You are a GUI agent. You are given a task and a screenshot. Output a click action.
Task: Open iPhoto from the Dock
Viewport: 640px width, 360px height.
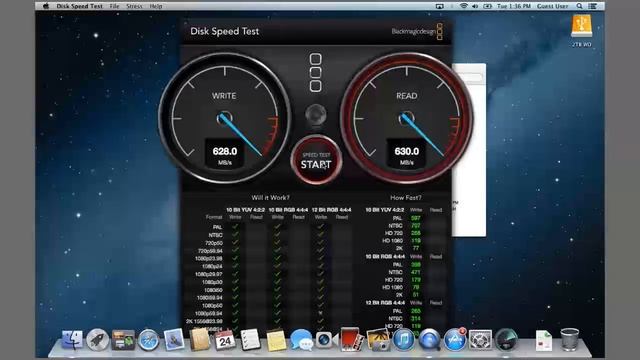pos(378,340)
